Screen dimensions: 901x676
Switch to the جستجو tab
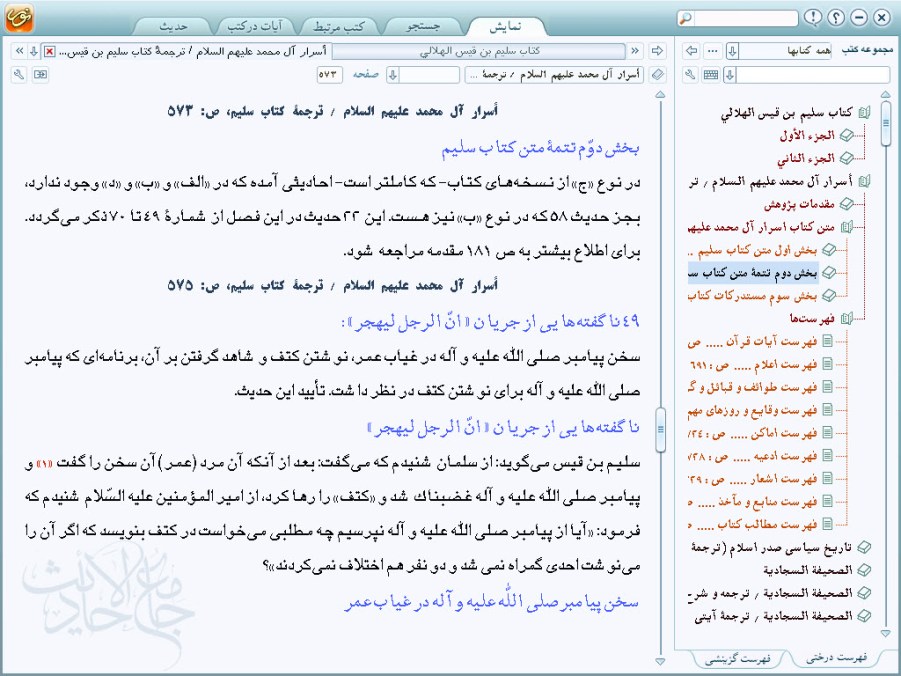tap(423, 26)
